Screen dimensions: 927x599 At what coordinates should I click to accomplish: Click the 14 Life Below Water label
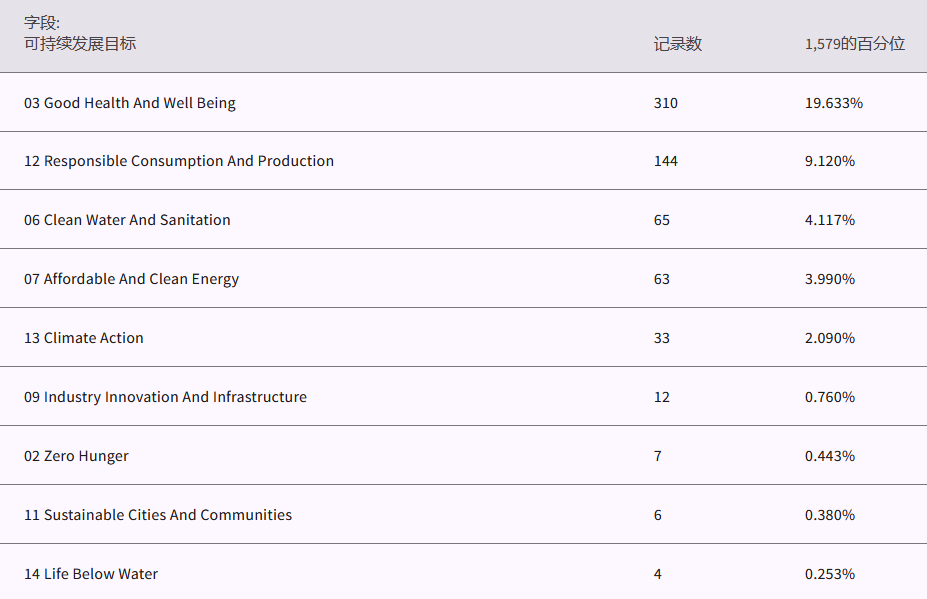point(91,574)
